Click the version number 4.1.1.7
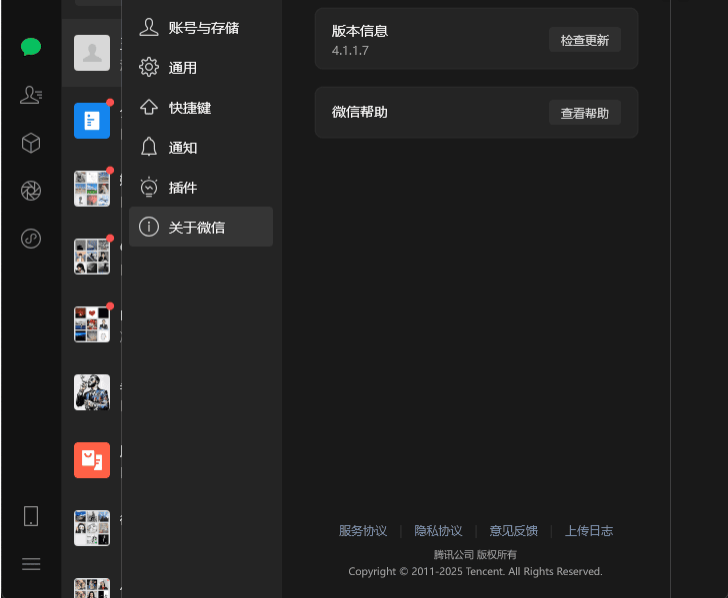728x598 pixels. coord(350,51)
